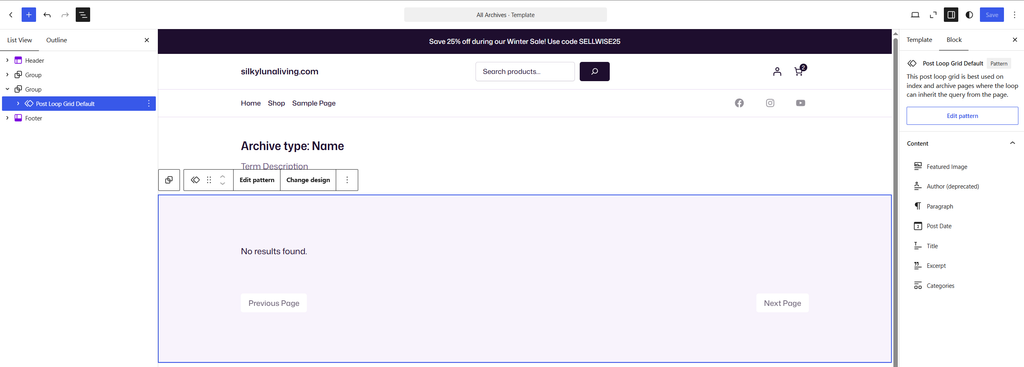Open the Sample Page navigation link
Image resolution: width=1024 pixels, height=367 pixels.
[x=314, y=103]
